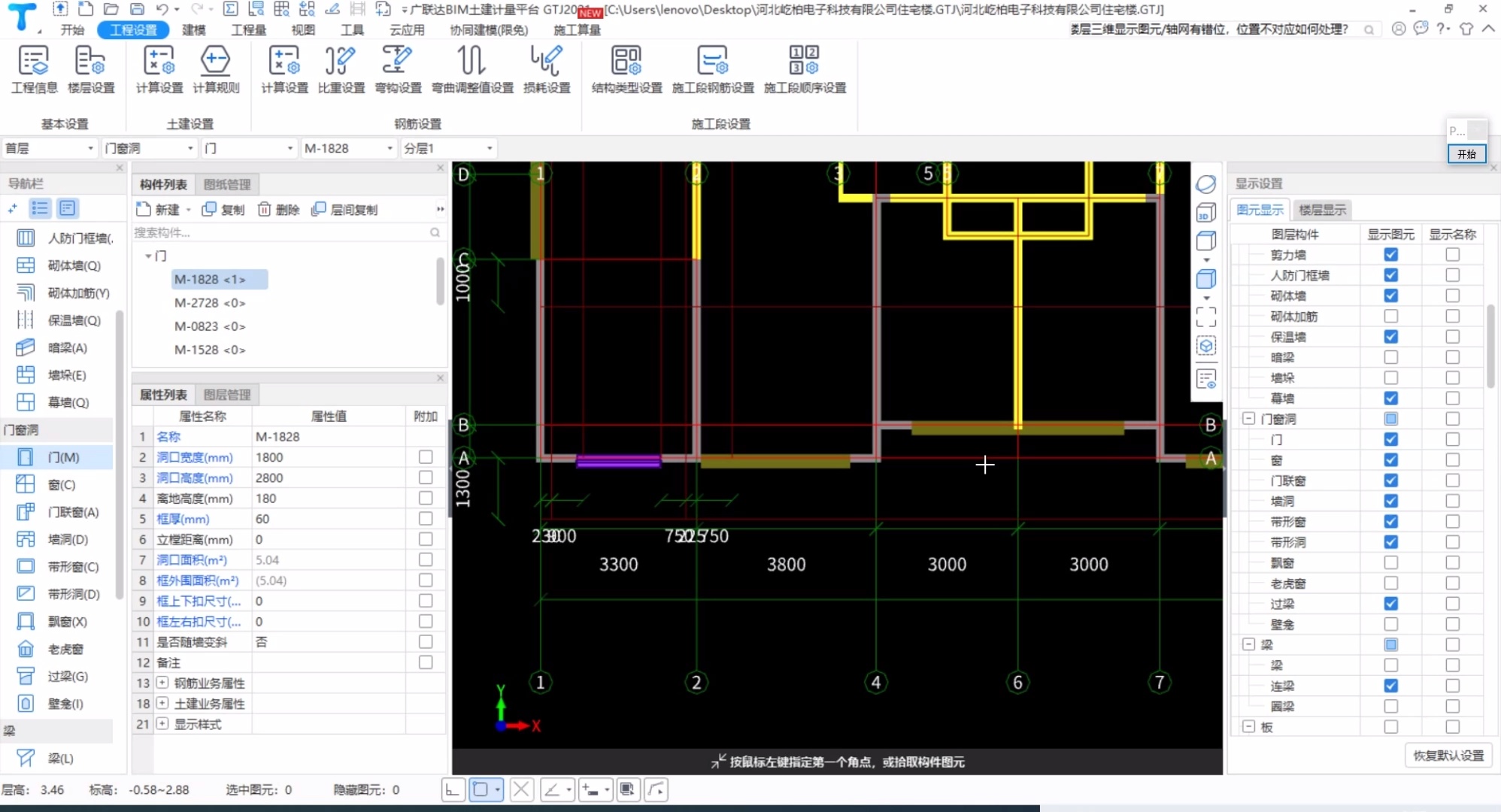1501x812 pixels.
Task: Open 土建 计算规则 settings
Action: coord(216,70)
